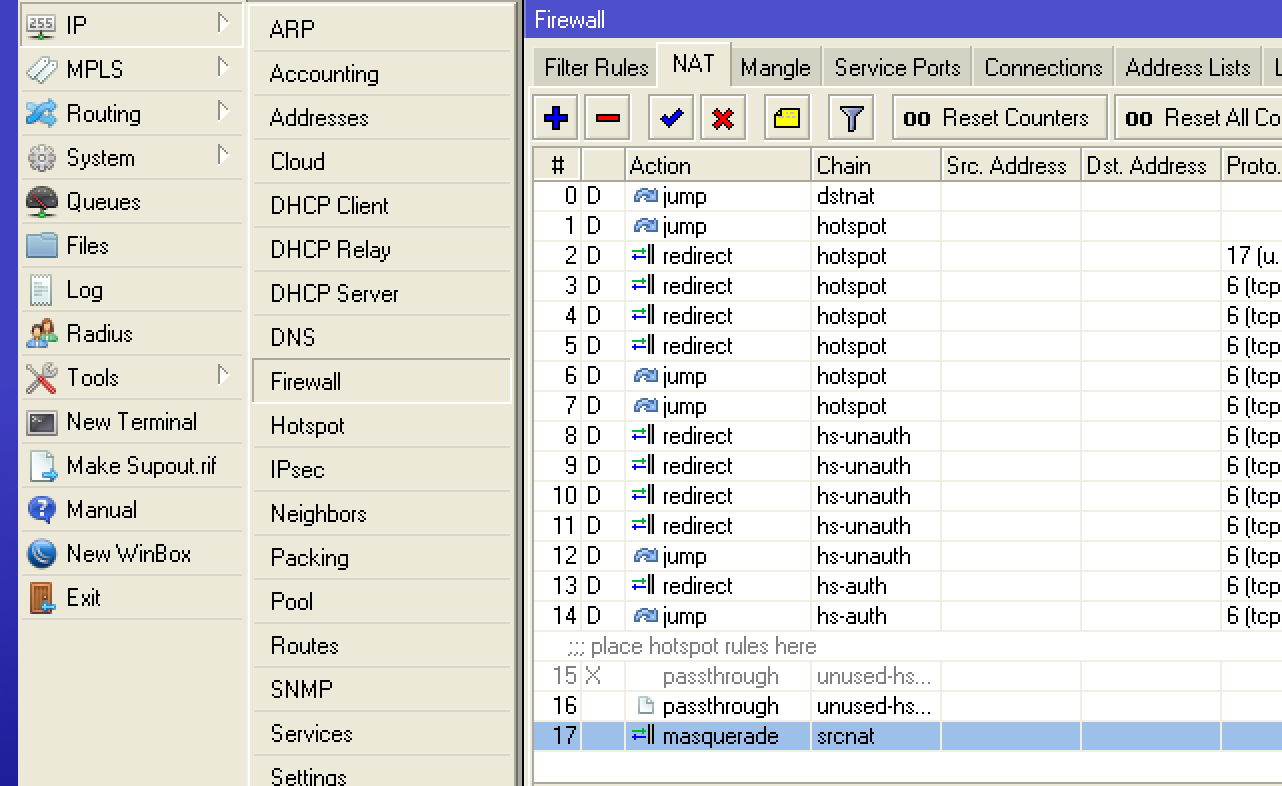This screenshot has width=1282, height=786.
Task: Click the System gear icon
Action: point(41,157)
